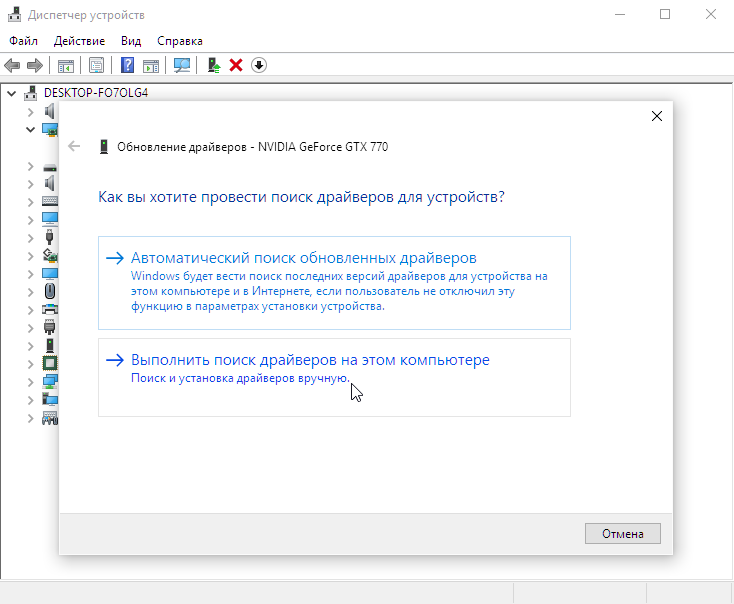Image resolution: width=734 pixels, height=604 pixels.
Task: Select the processor chip category icon
Action: pyautogui.click(x=50, y=363)
